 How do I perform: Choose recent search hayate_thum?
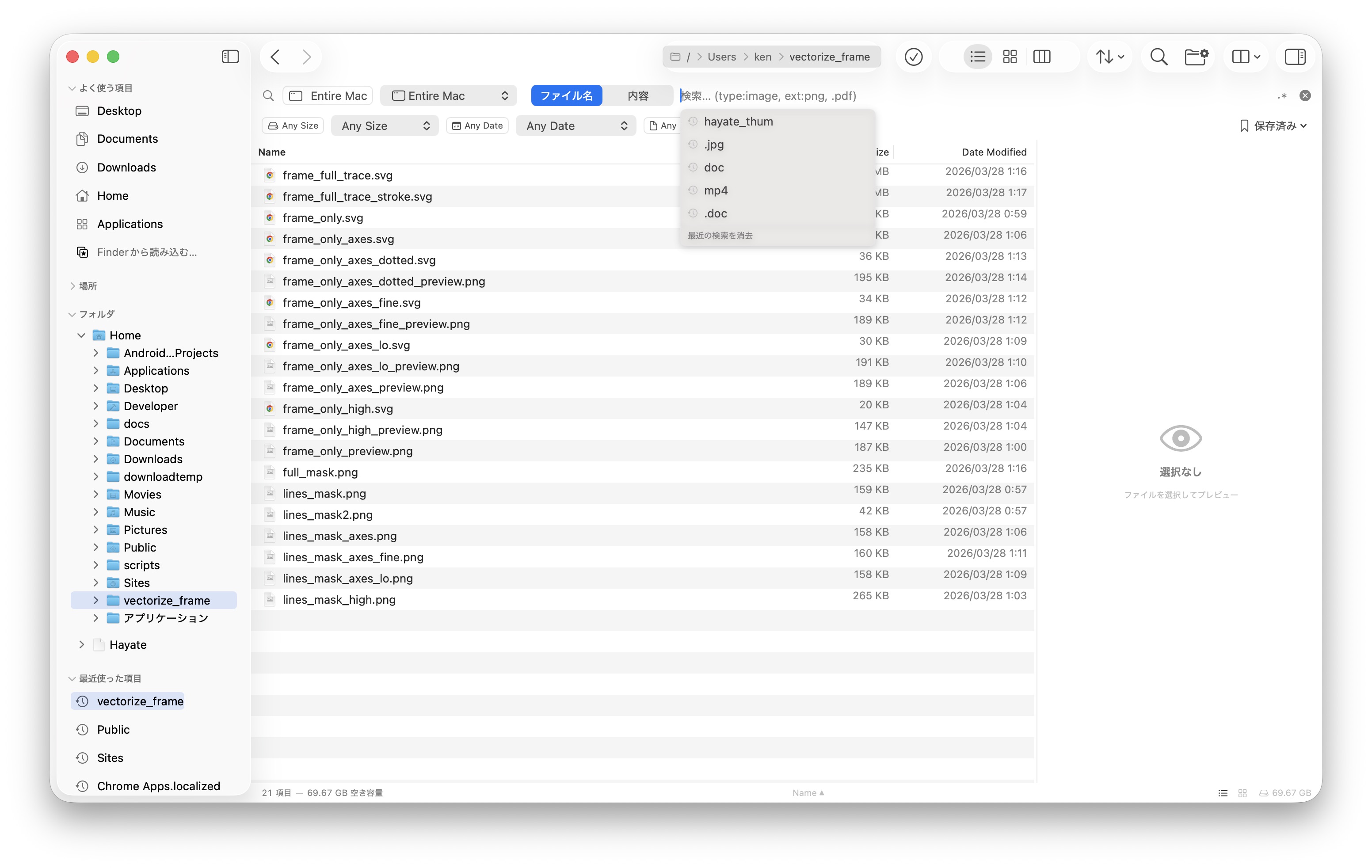pyautogui.click(x=778, y=121)
